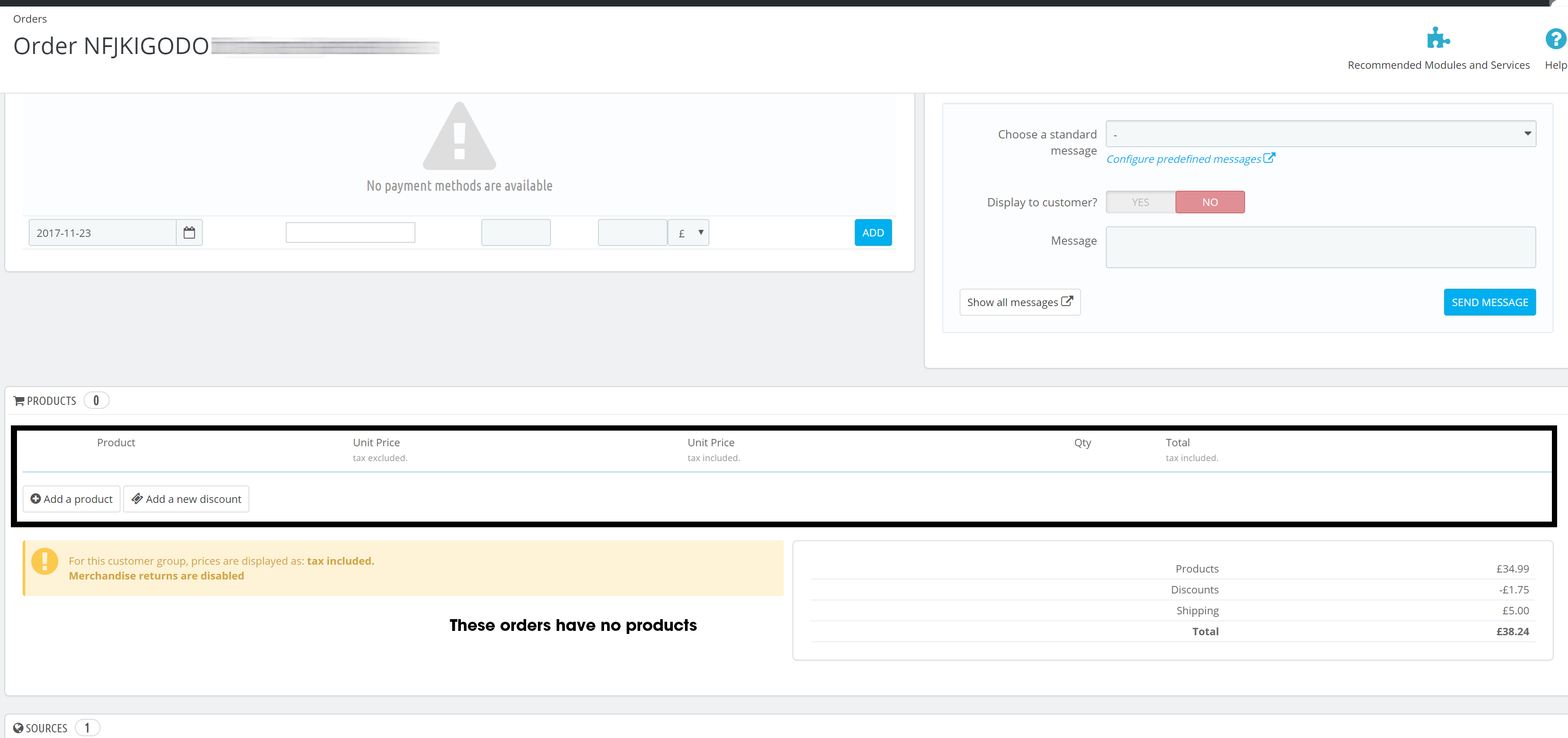Image resolution: width=1568 pixels, height=738 pixels.
Task: Click external link icon beside Configure predefined messages
Action: 1269,158
